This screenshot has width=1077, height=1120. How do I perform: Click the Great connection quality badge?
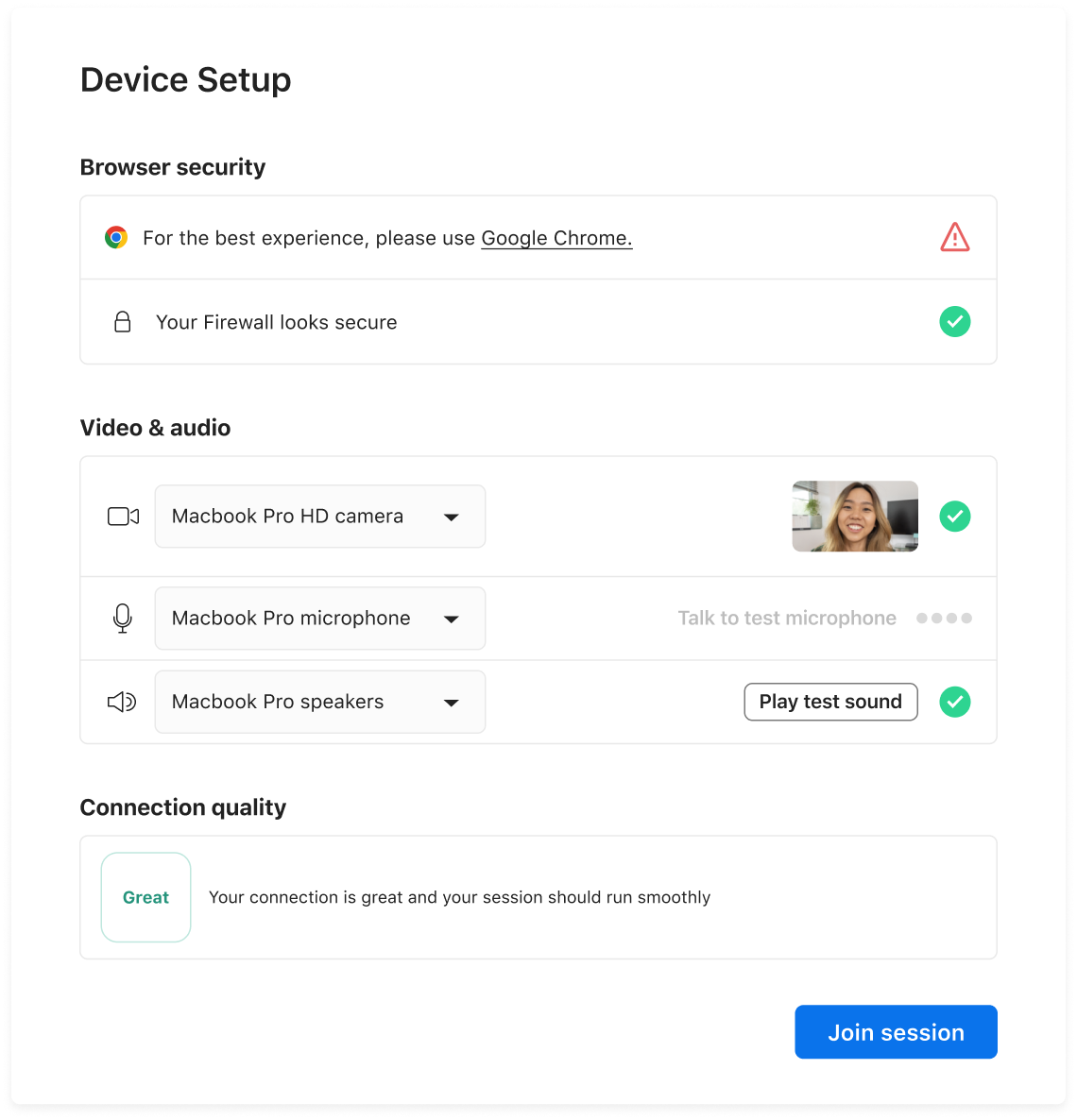click(146, 897)
